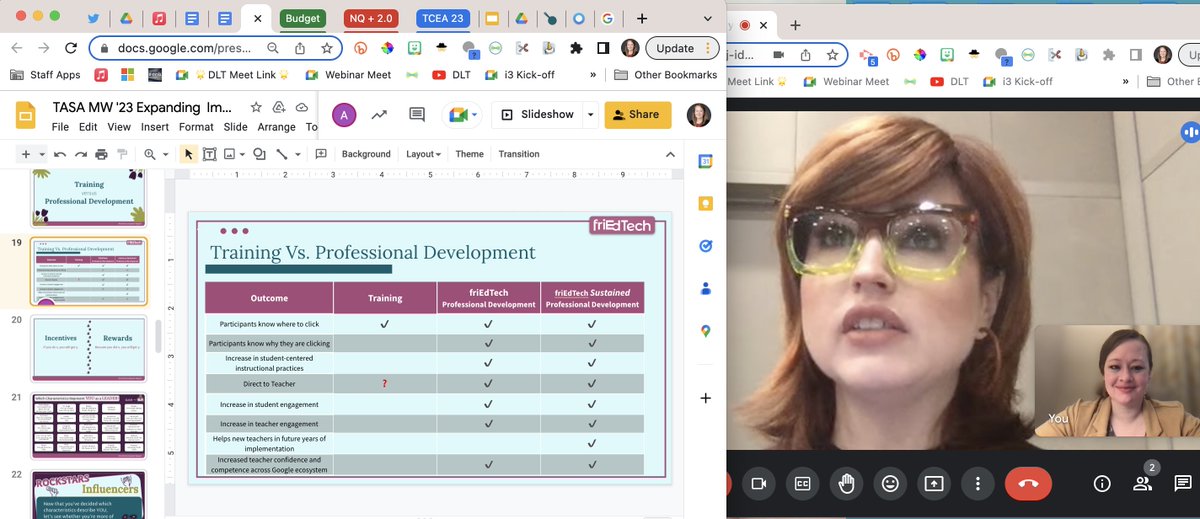Screen dimensions: 1200x519
Task: Move the presentation with the folder icon
Action: pyautogui.click(x=278, y=107)
